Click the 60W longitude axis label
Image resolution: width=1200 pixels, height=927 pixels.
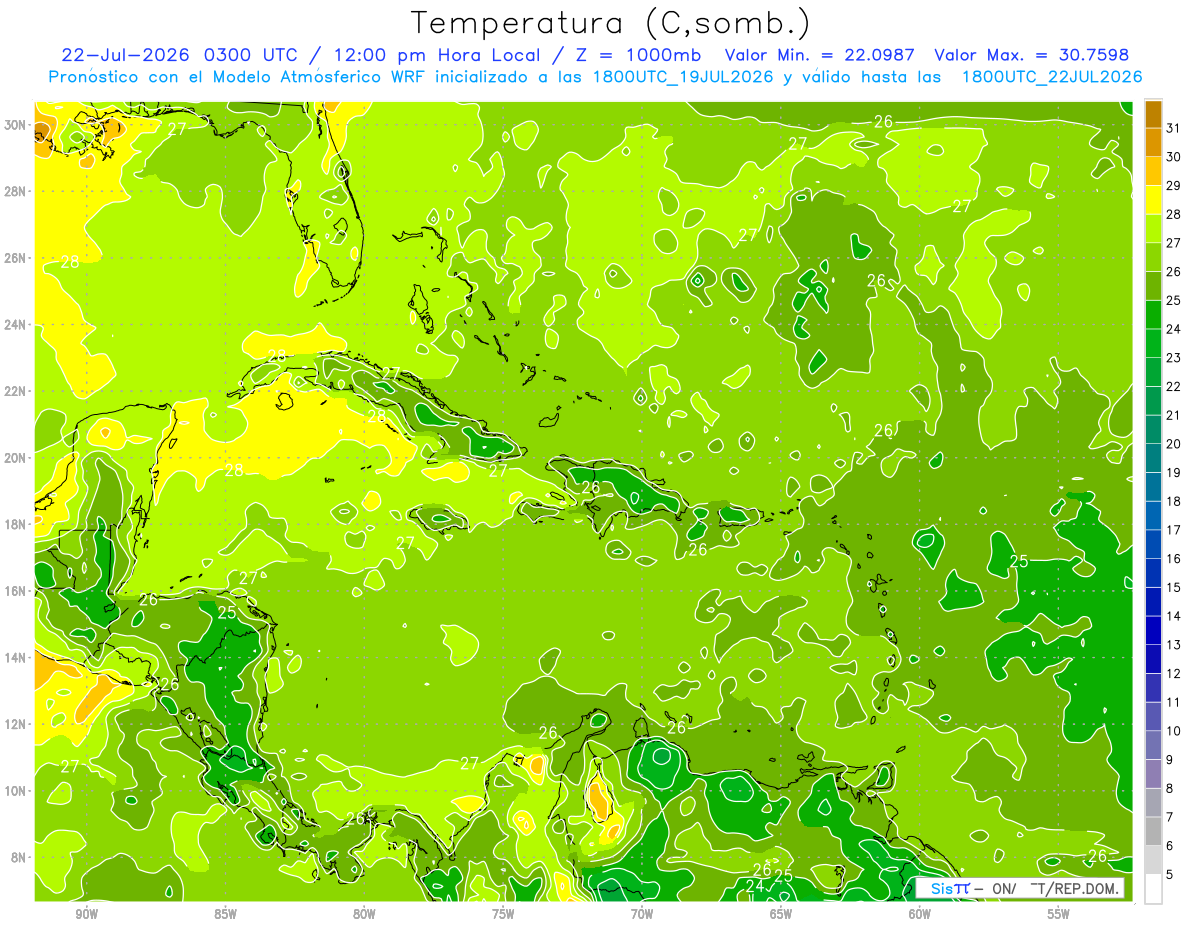(x=920, y=914)
